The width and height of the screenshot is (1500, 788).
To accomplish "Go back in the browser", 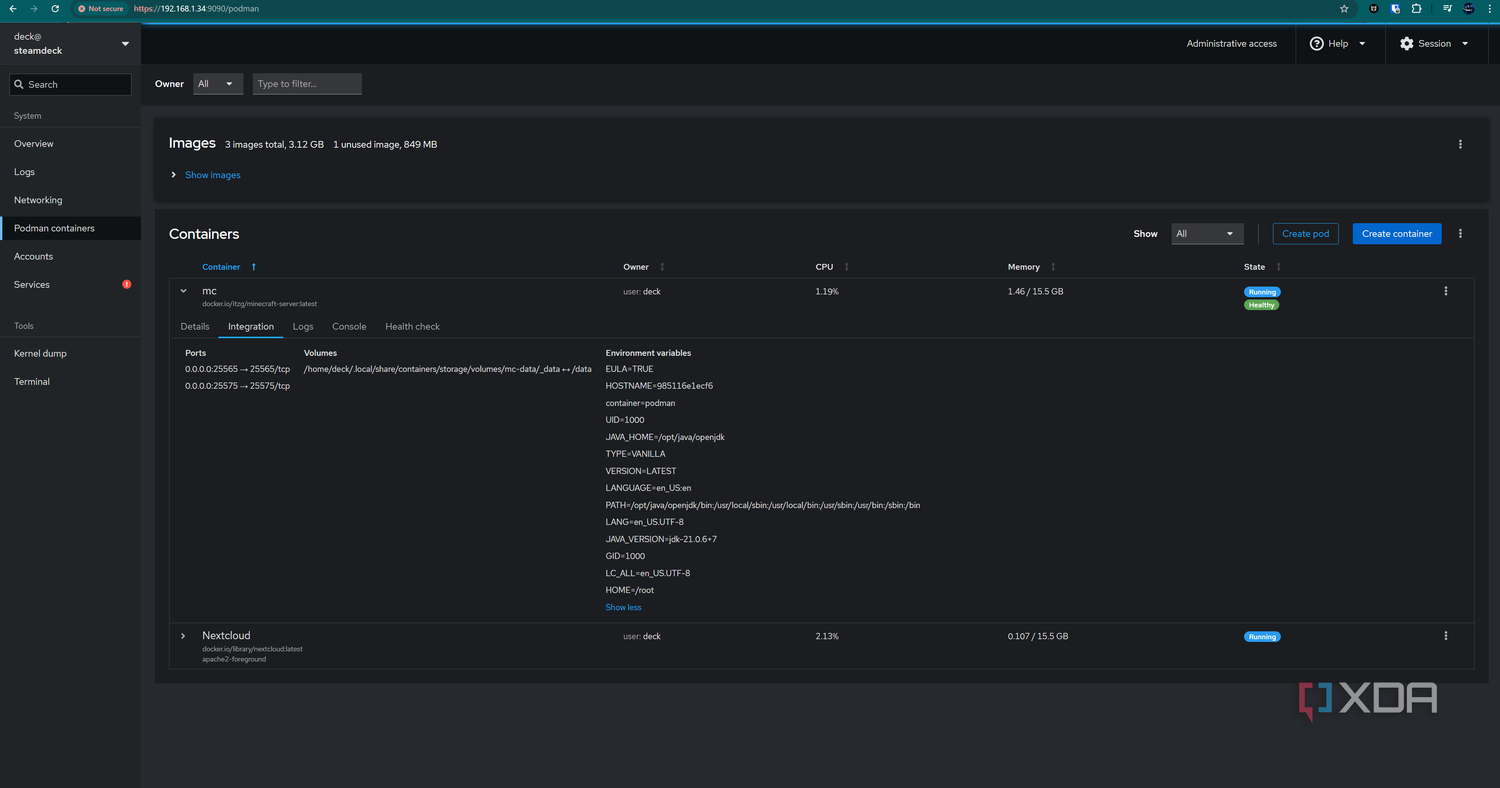I will (13, 8).
